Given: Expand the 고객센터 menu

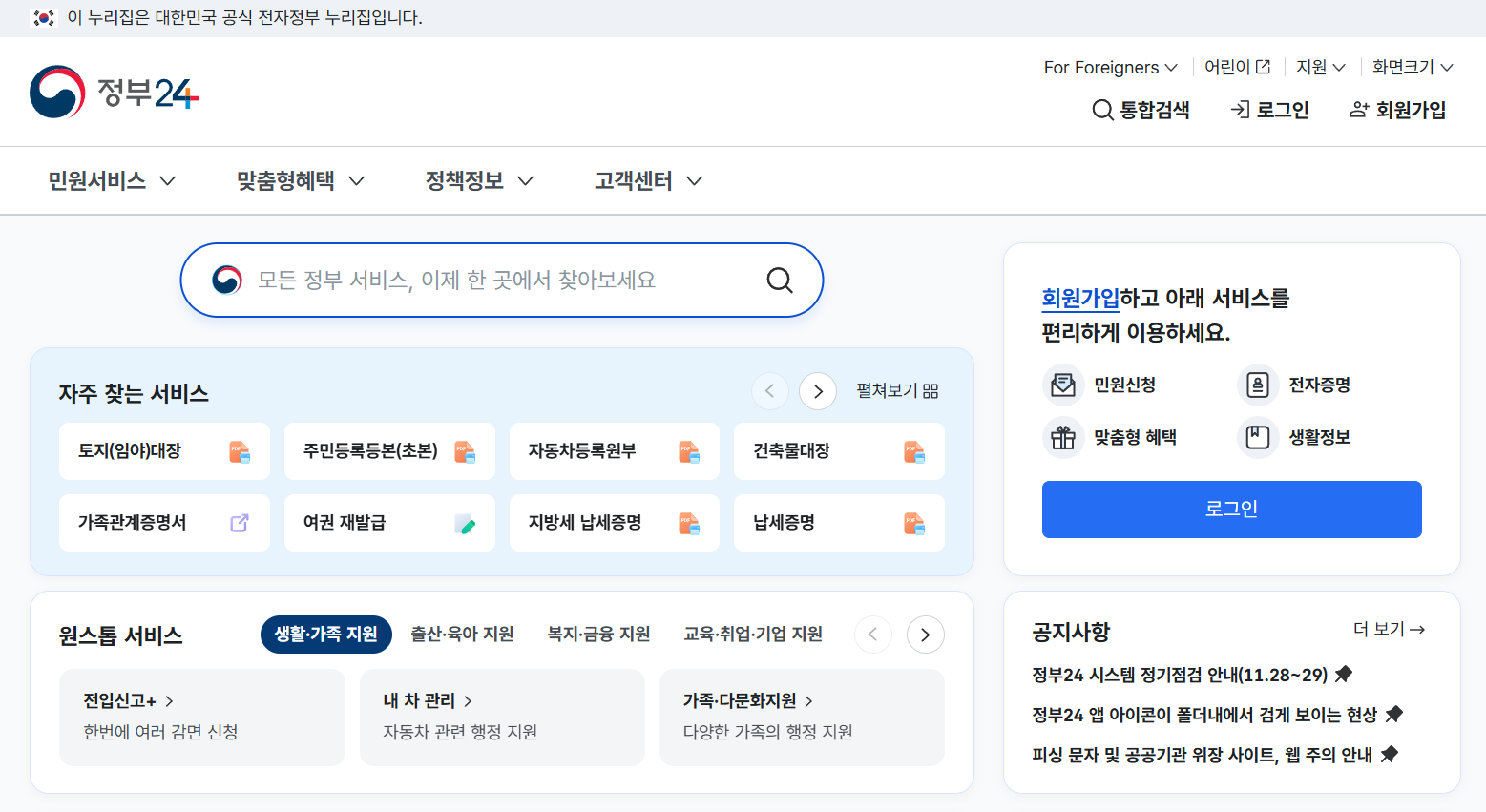Looking at the screenshot, I should (649, 180).
